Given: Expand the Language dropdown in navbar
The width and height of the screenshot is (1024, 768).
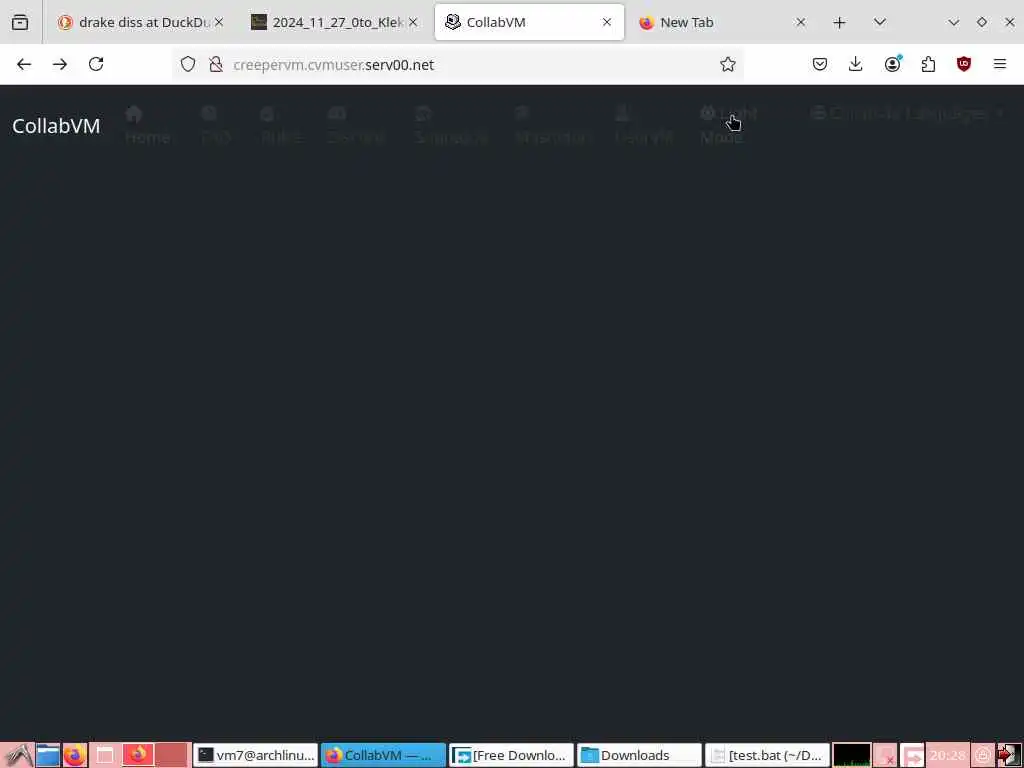Looking at the screenshot, I should click(x=906, y=114).
